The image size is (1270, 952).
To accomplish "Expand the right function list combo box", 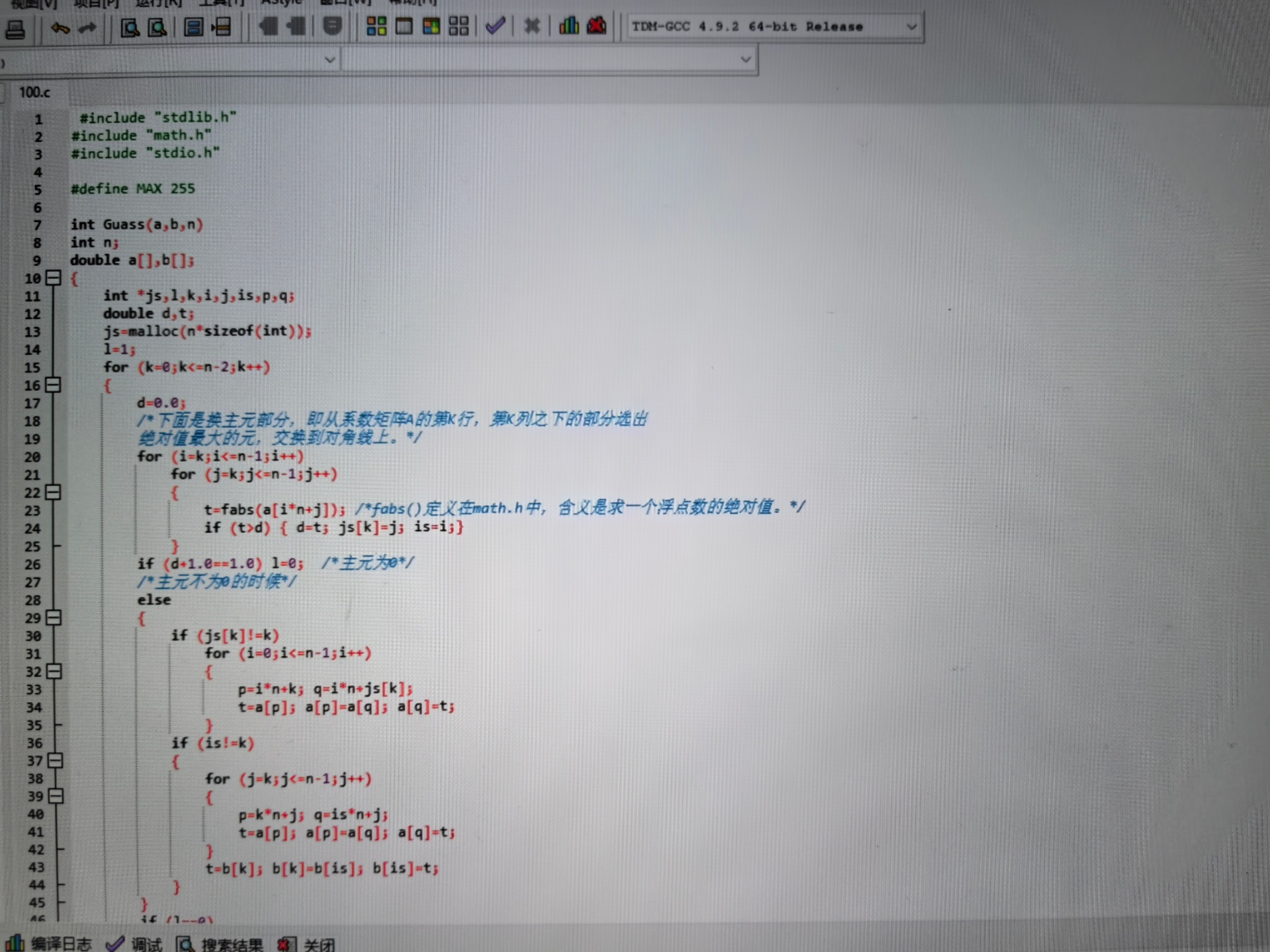I will (x=745, y=60).
